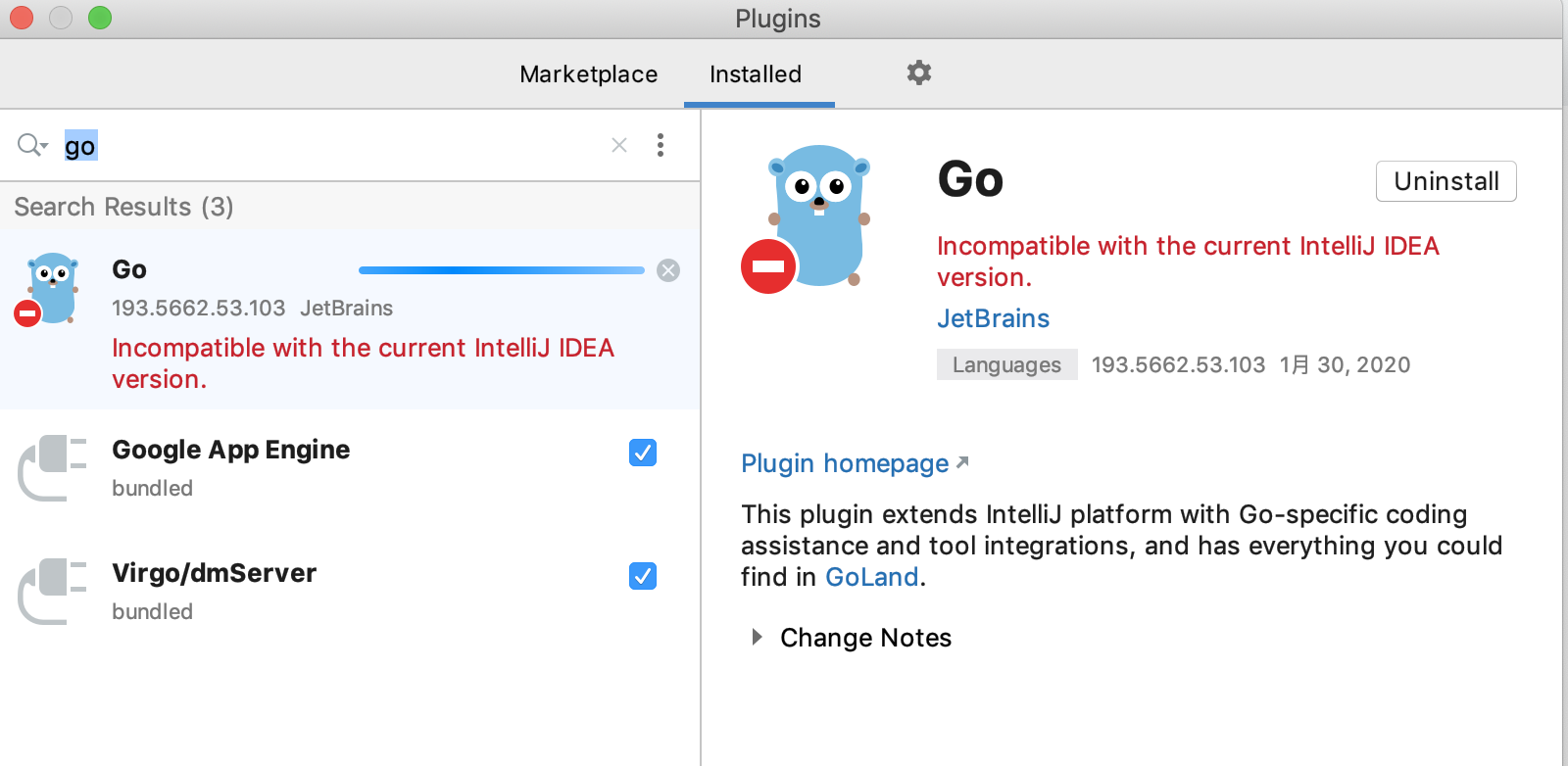Disable the Google App Engine plugin checkbox
The width and height of the screenshot is (1568, 766).
(x=643, y=453)
